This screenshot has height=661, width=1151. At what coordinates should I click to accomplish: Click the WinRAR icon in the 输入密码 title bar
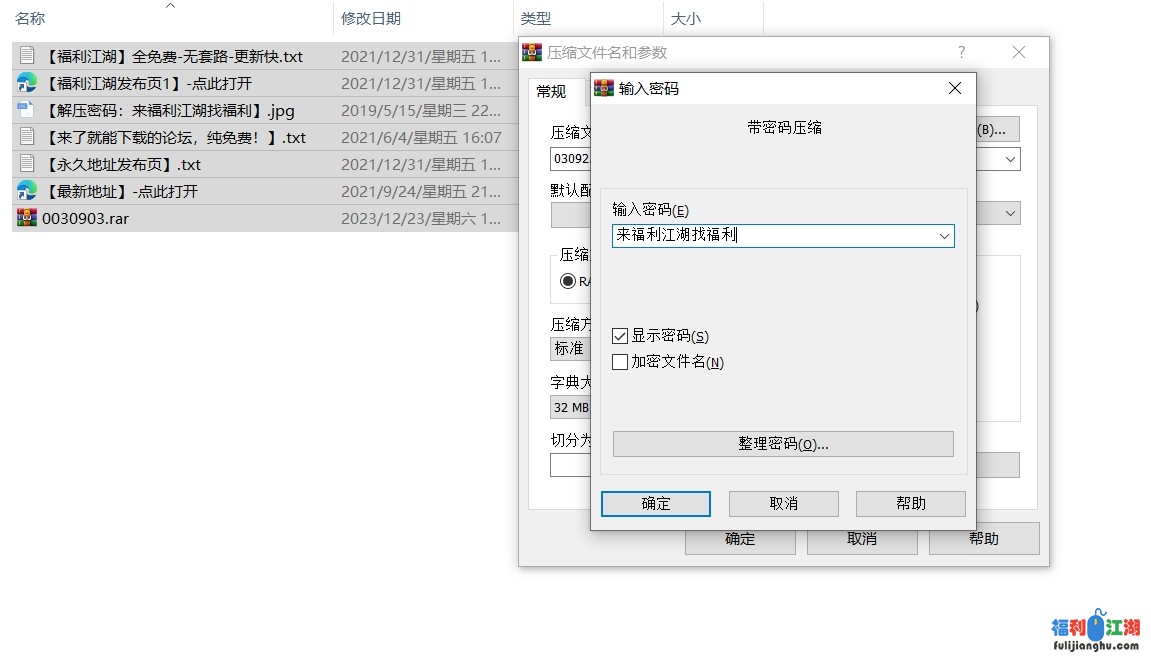[603, 88]
